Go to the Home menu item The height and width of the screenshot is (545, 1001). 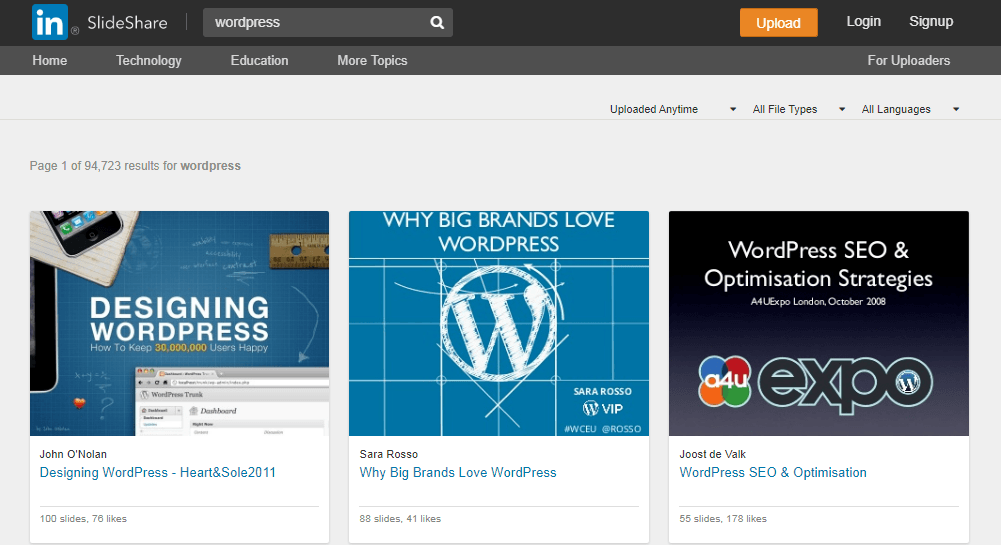click(50, 61)
